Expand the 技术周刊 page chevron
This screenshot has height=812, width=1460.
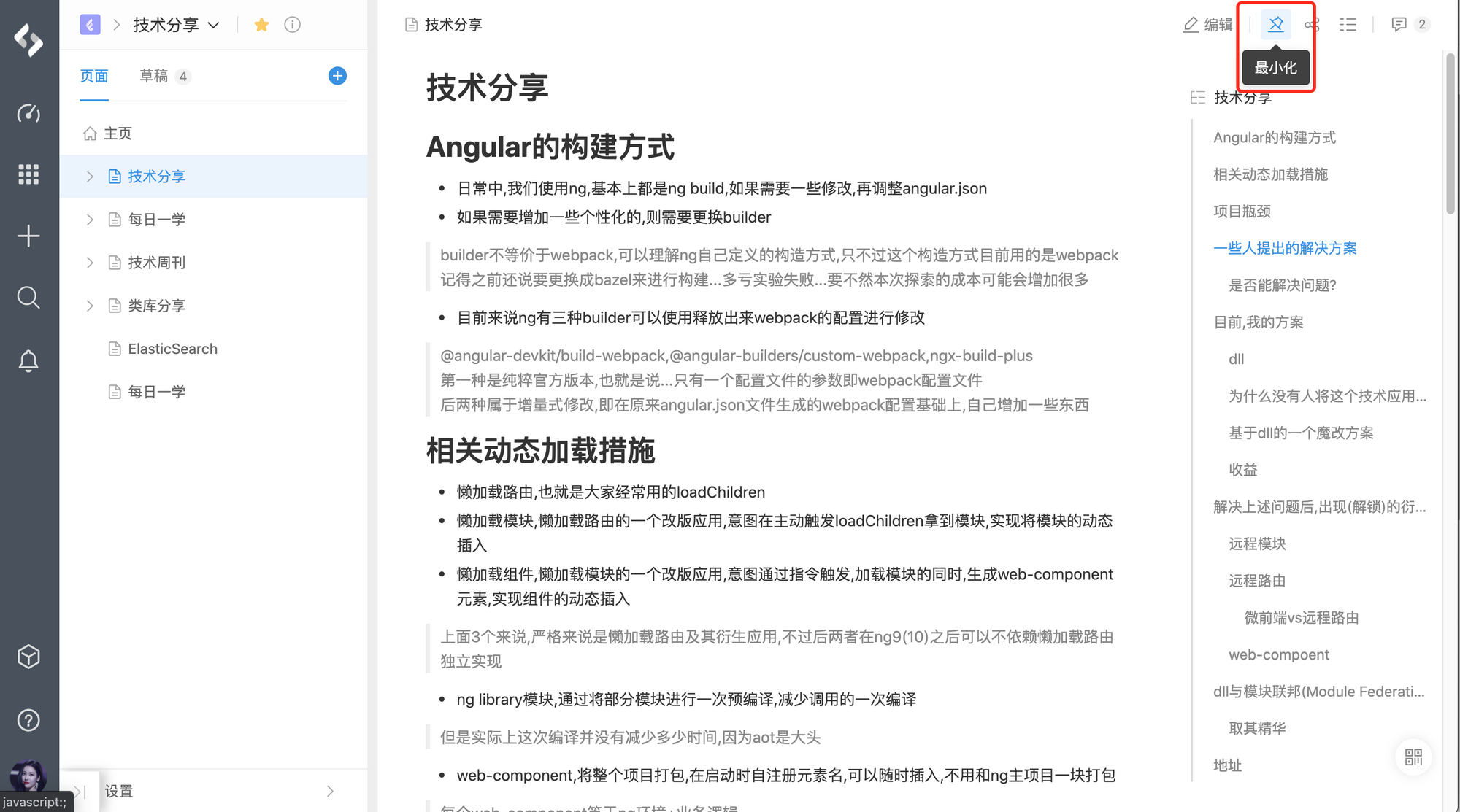click(90, 263)
